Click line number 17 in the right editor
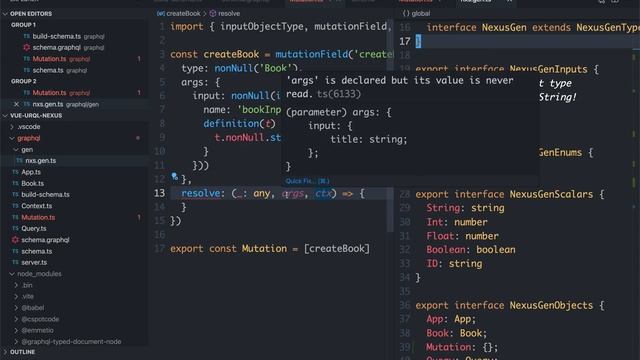This screenshot has width=640, height=360. coord(405,41)
